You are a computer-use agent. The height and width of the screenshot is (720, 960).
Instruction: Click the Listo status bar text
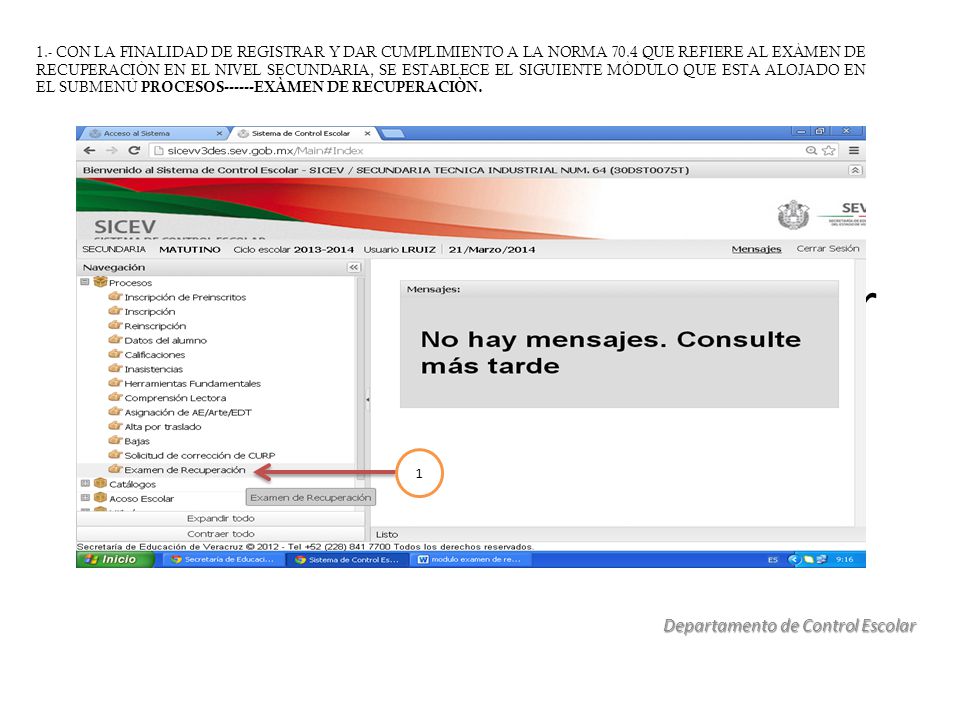tap(386, 534)
